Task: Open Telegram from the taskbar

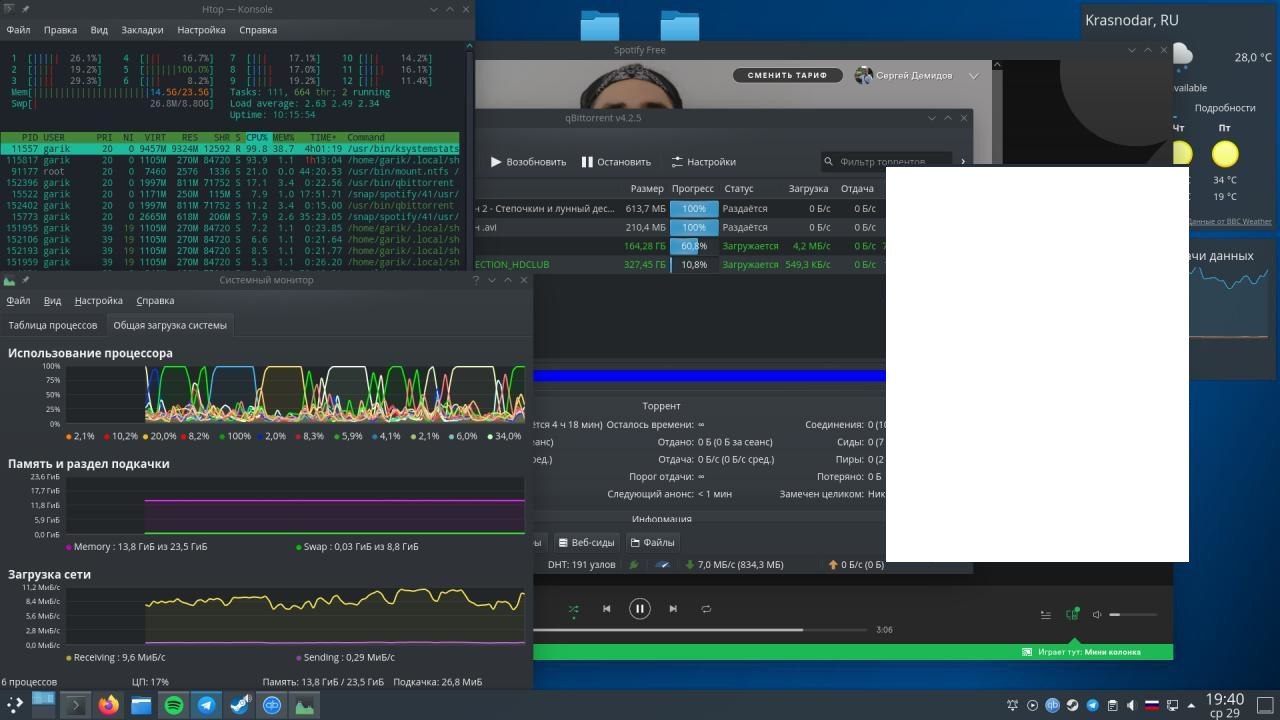Action: [207, 705]
